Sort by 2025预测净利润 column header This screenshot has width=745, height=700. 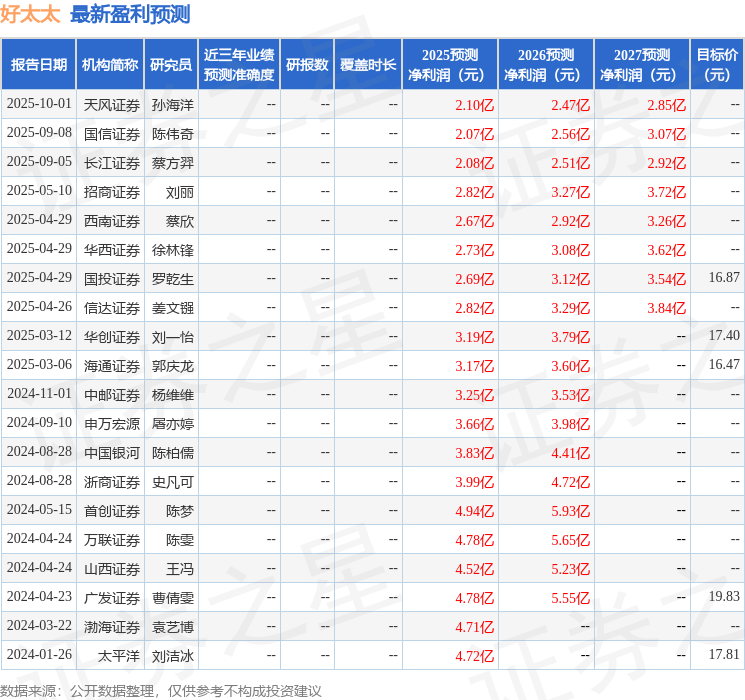(450, 64)
